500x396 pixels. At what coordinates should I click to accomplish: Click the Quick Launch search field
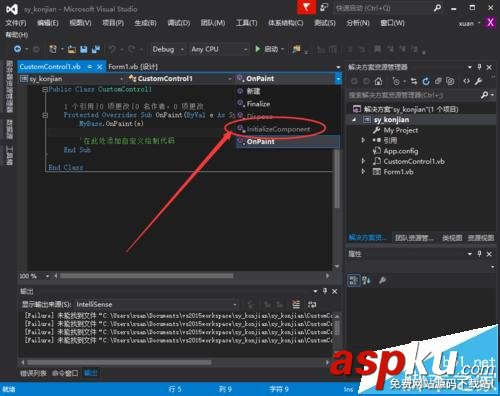tap(383, 8)
